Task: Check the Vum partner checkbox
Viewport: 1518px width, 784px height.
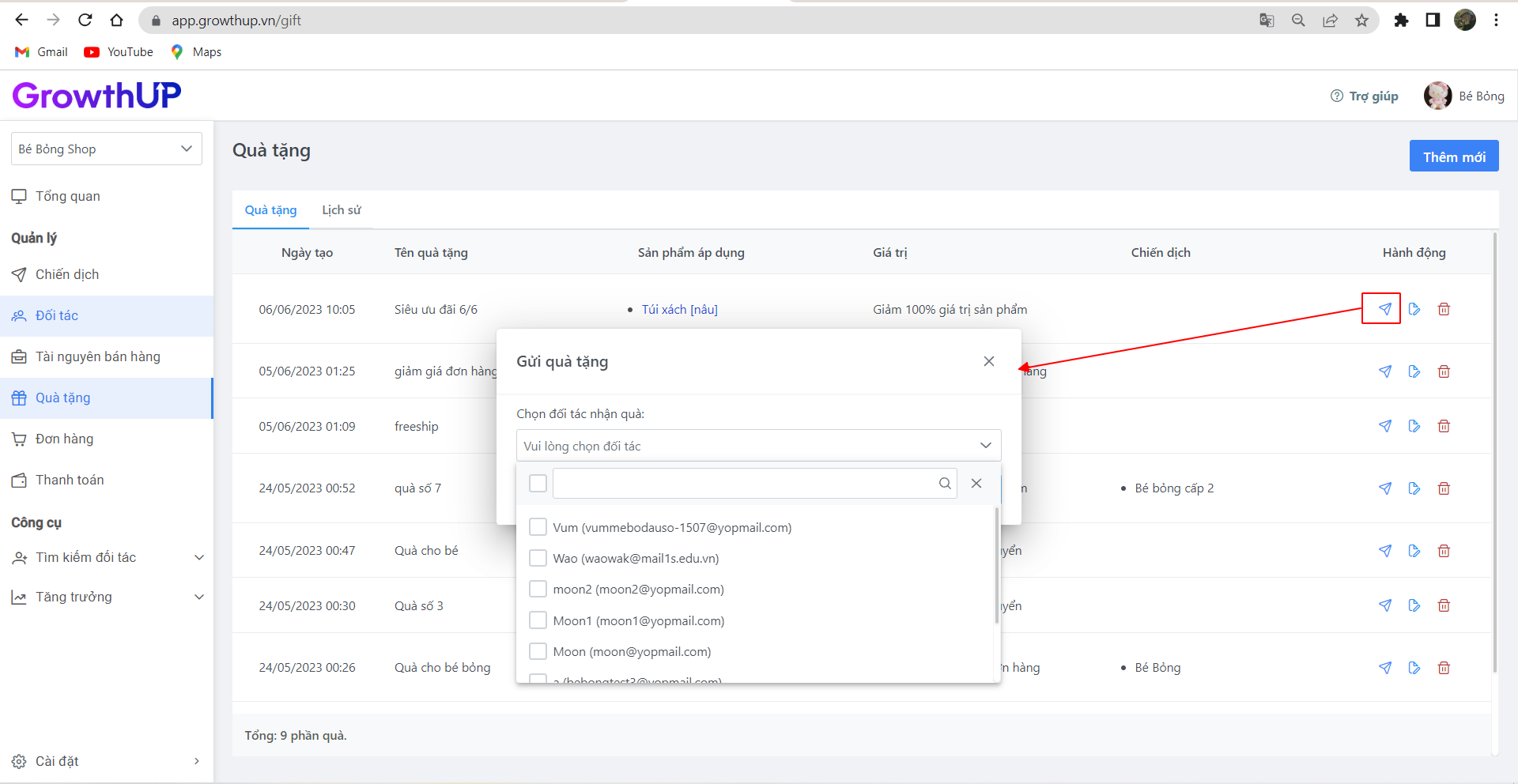Action: click(538, 527)
